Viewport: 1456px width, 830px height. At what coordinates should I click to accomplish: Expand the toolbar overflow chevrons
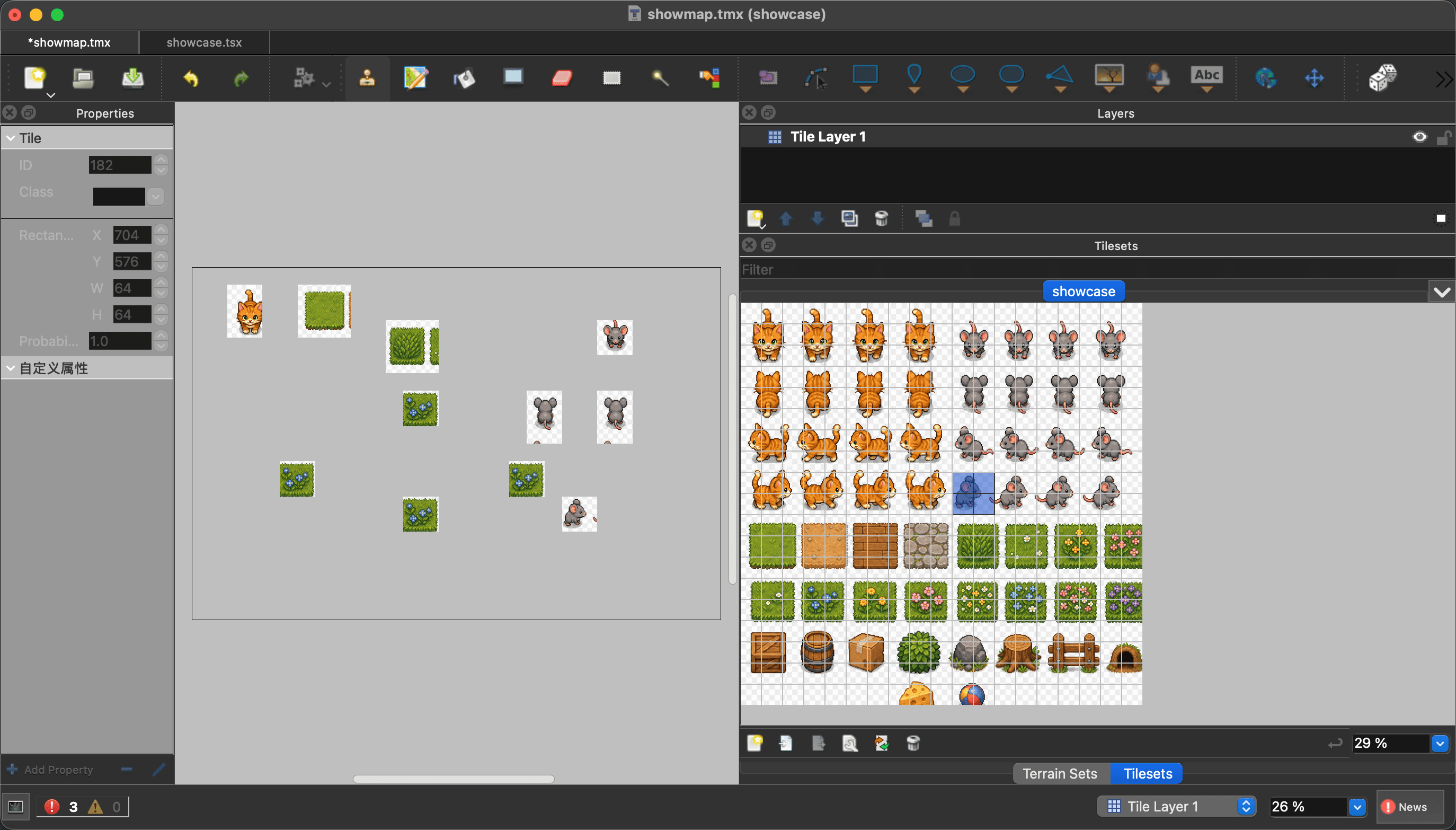pos(1443,78)
